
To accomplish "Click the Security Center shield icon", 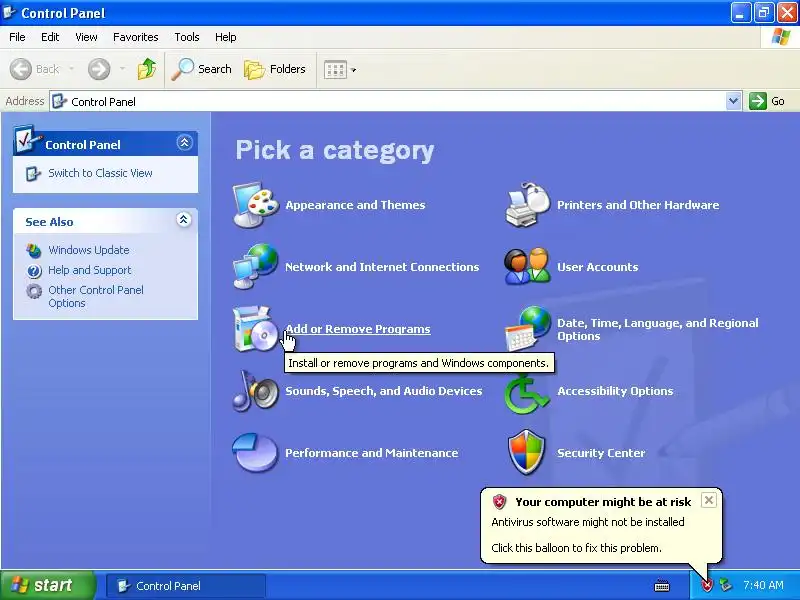I will (528, 453).
